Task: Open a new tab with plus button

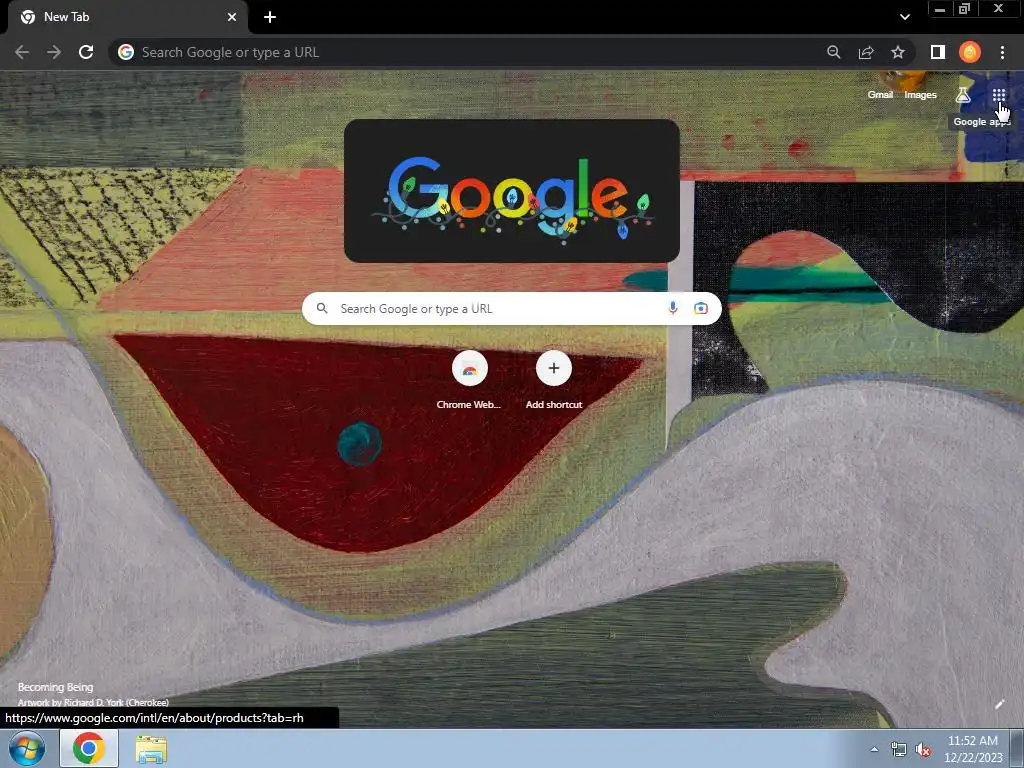Action: point(270,17)
